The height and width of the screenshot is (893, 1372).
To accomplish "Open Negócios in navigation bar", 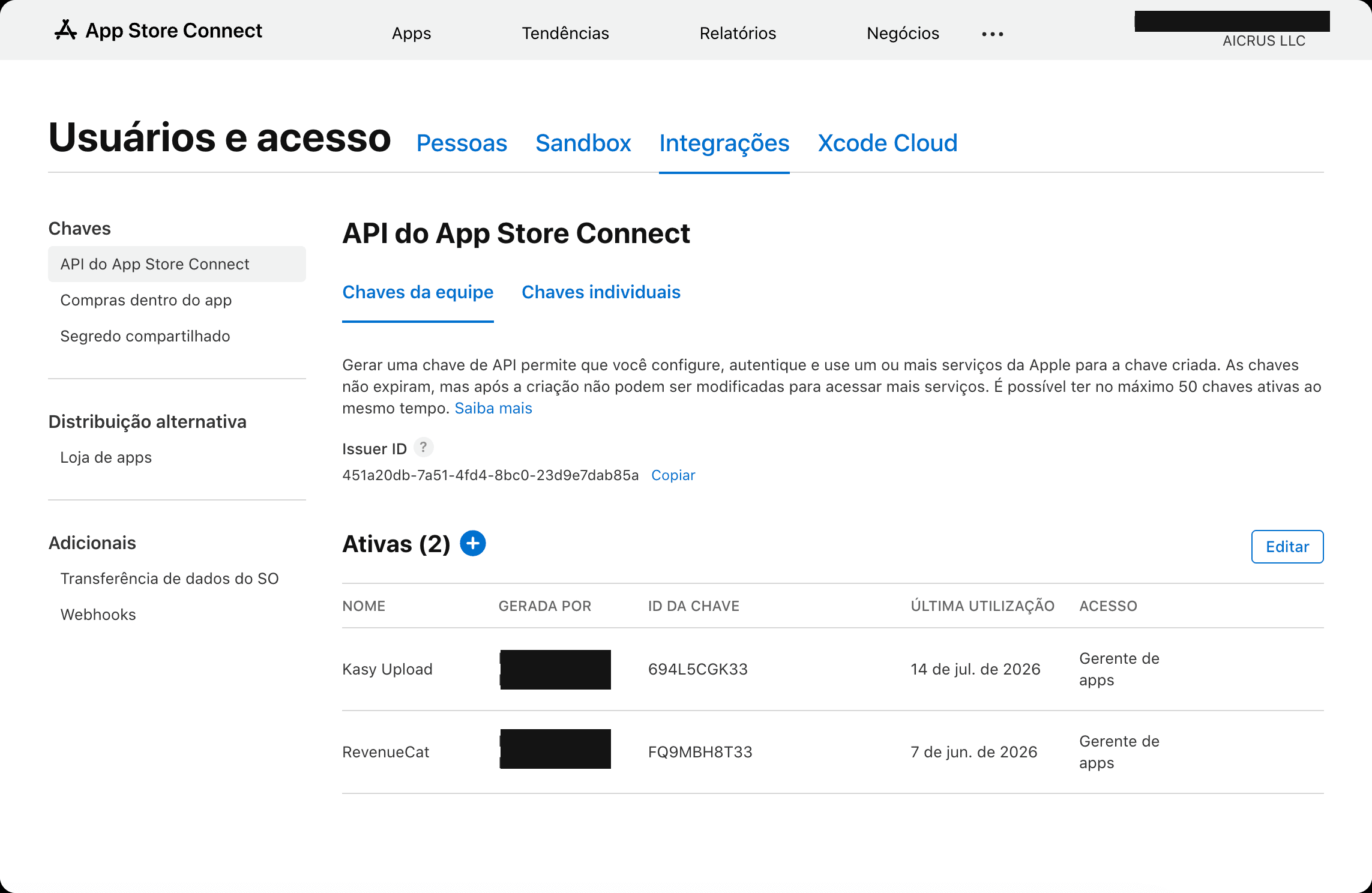I will tap(903, 34).
